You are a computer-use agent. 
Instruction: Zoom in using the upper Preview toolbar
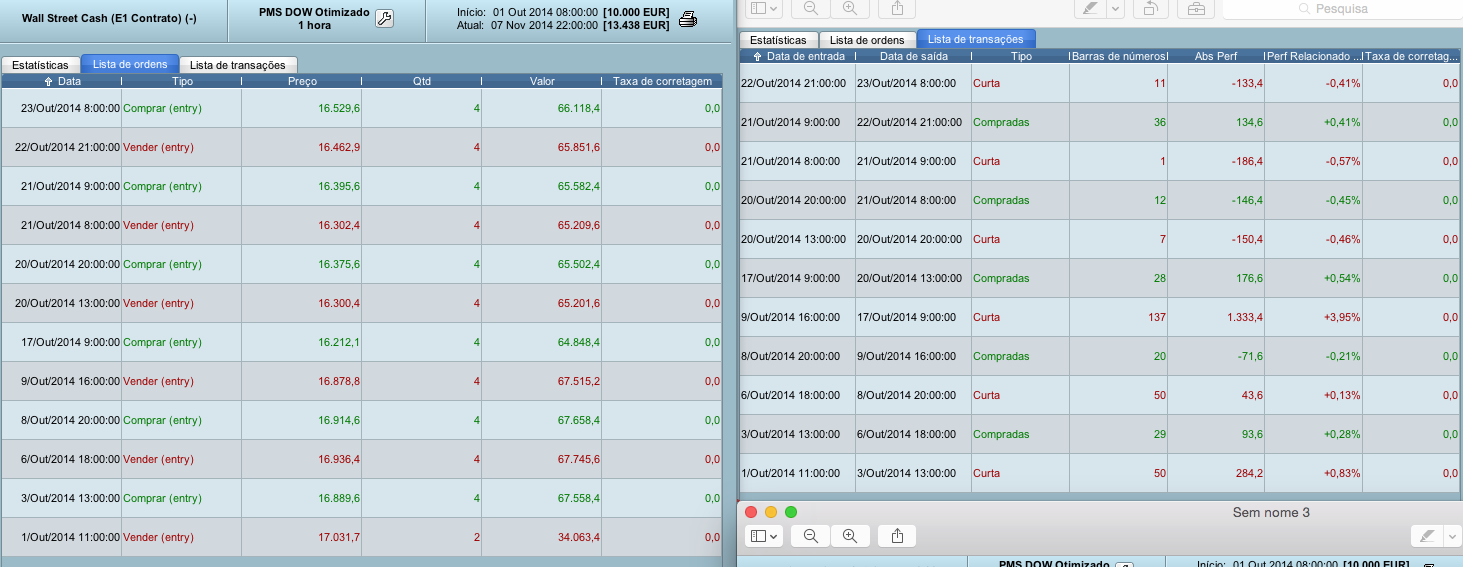(849, 8)
